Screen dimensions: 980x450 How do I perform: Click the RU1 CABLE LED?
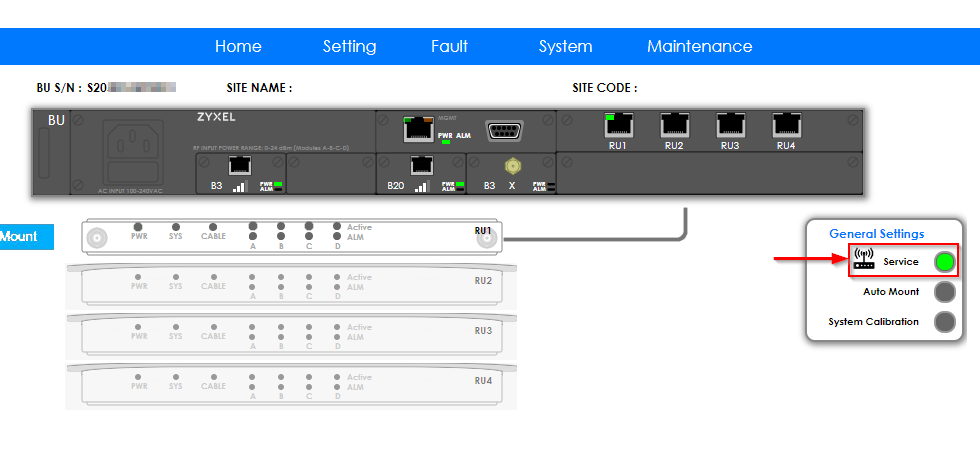(213, 227)
